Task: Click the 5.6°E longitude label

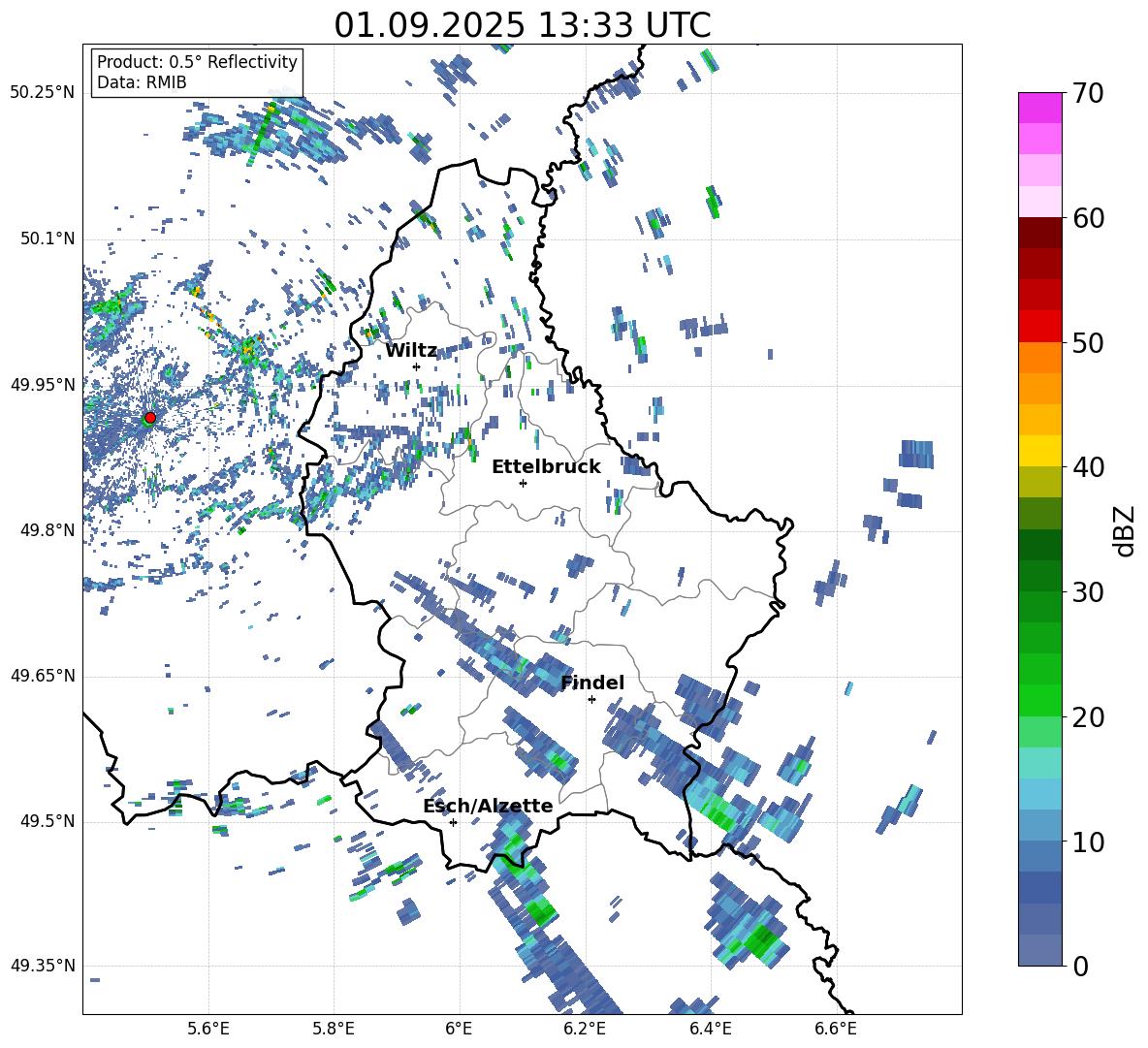Action: [208, 1029]
